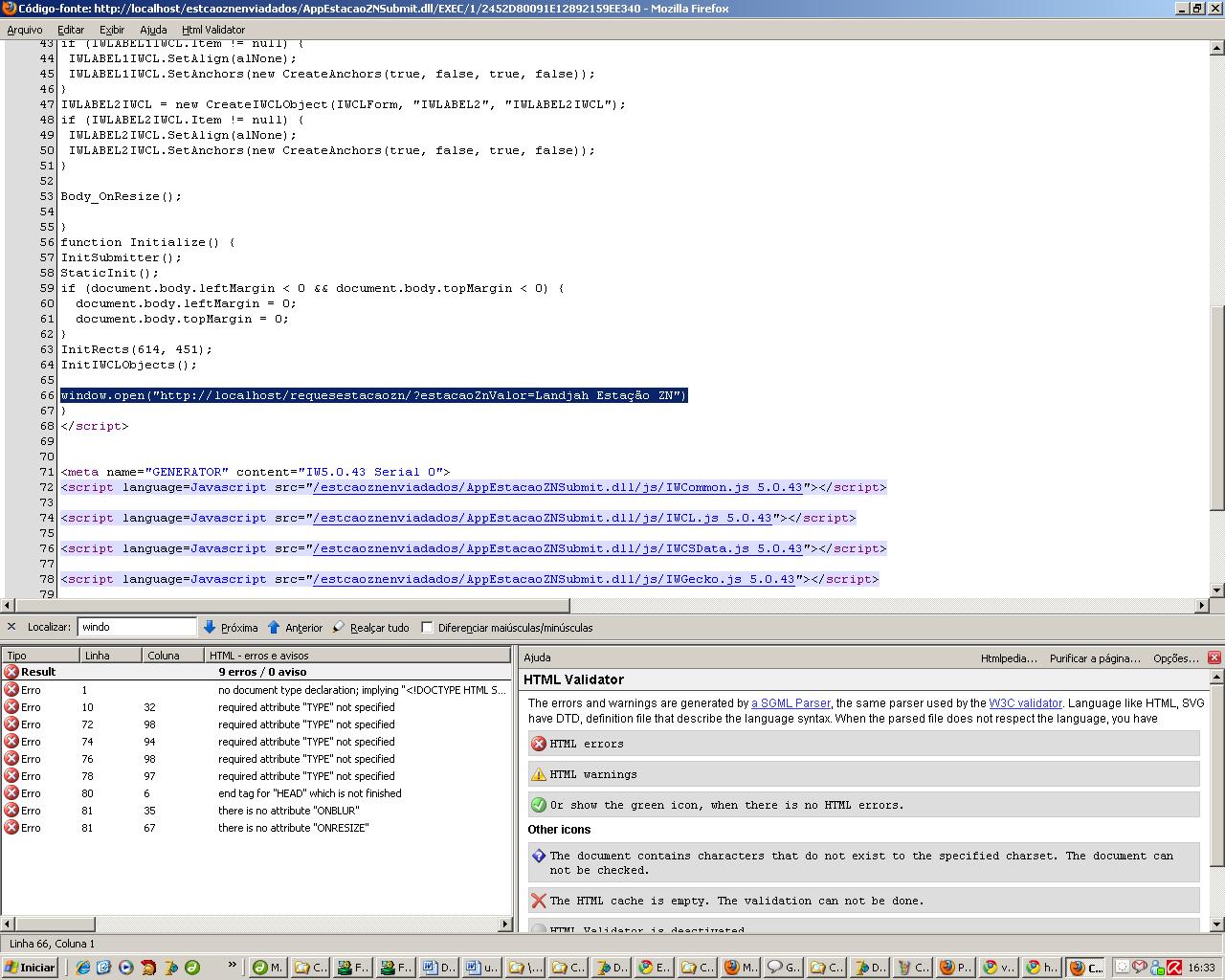Select the error icon for line 10
This screenshot has height=980, width=1225.
tap(11, 707)
